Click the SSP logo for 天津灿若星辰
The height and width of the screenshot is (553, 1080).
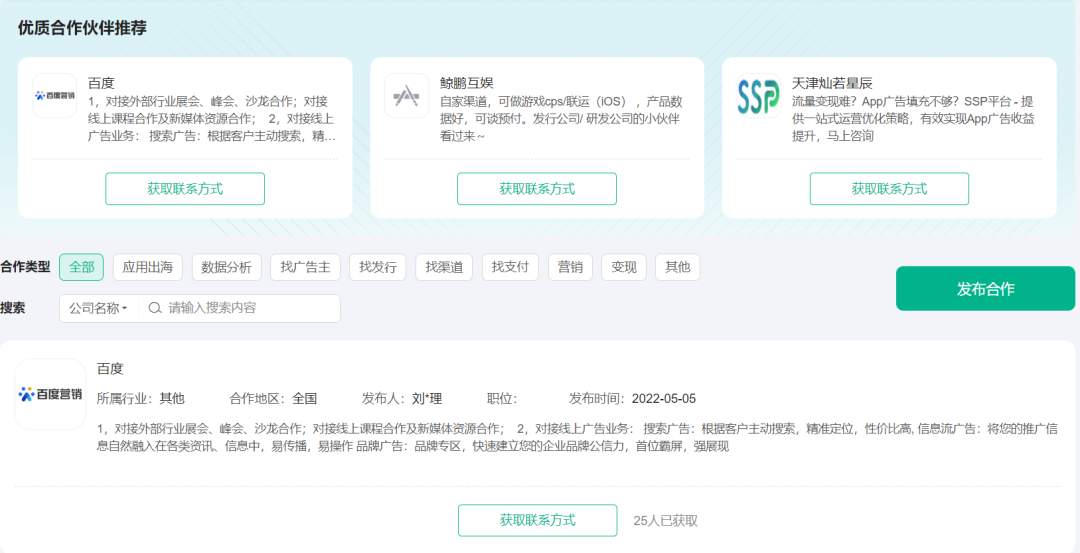click(758, 96)
